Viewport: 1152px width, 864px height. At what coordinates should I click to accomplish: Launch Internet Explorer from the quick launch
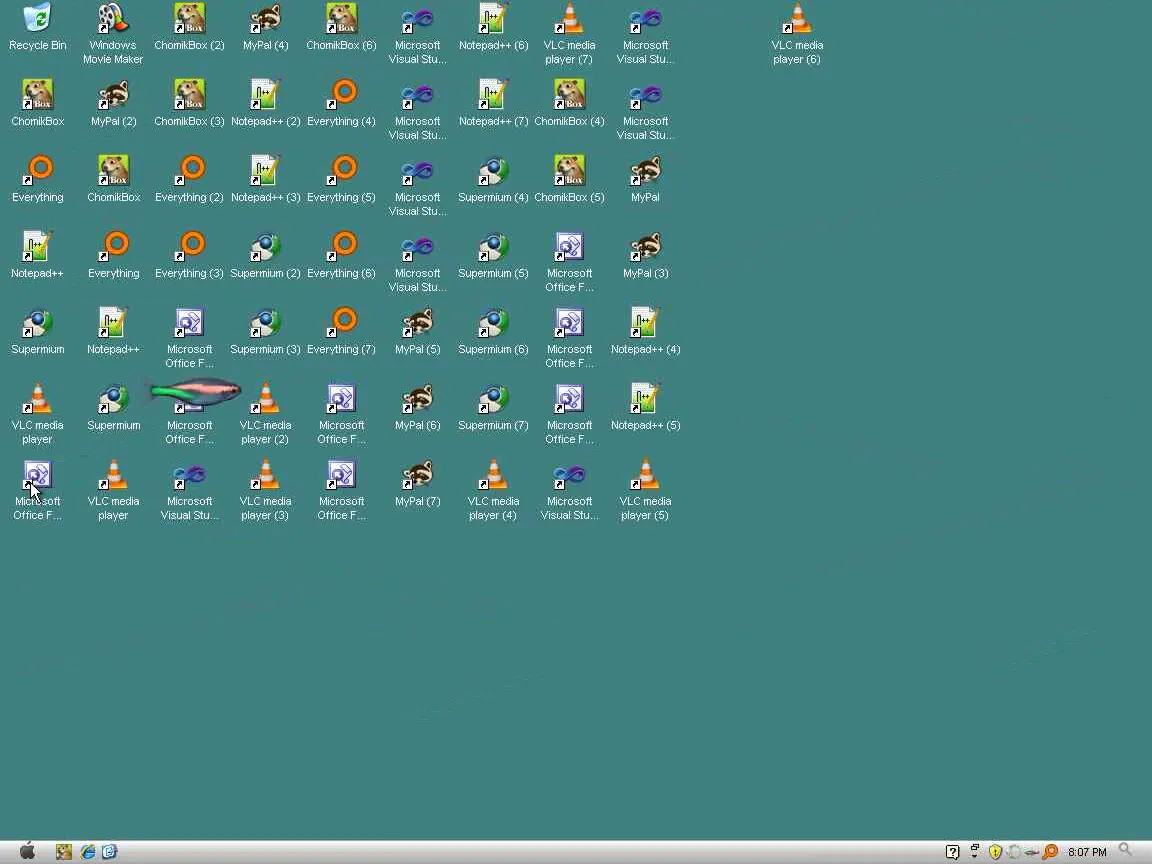pos(87,852)
